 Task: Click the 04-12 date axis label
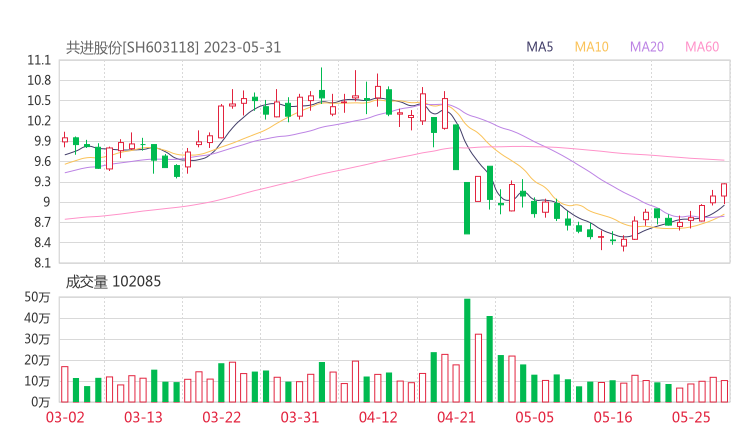pos(378,417)
